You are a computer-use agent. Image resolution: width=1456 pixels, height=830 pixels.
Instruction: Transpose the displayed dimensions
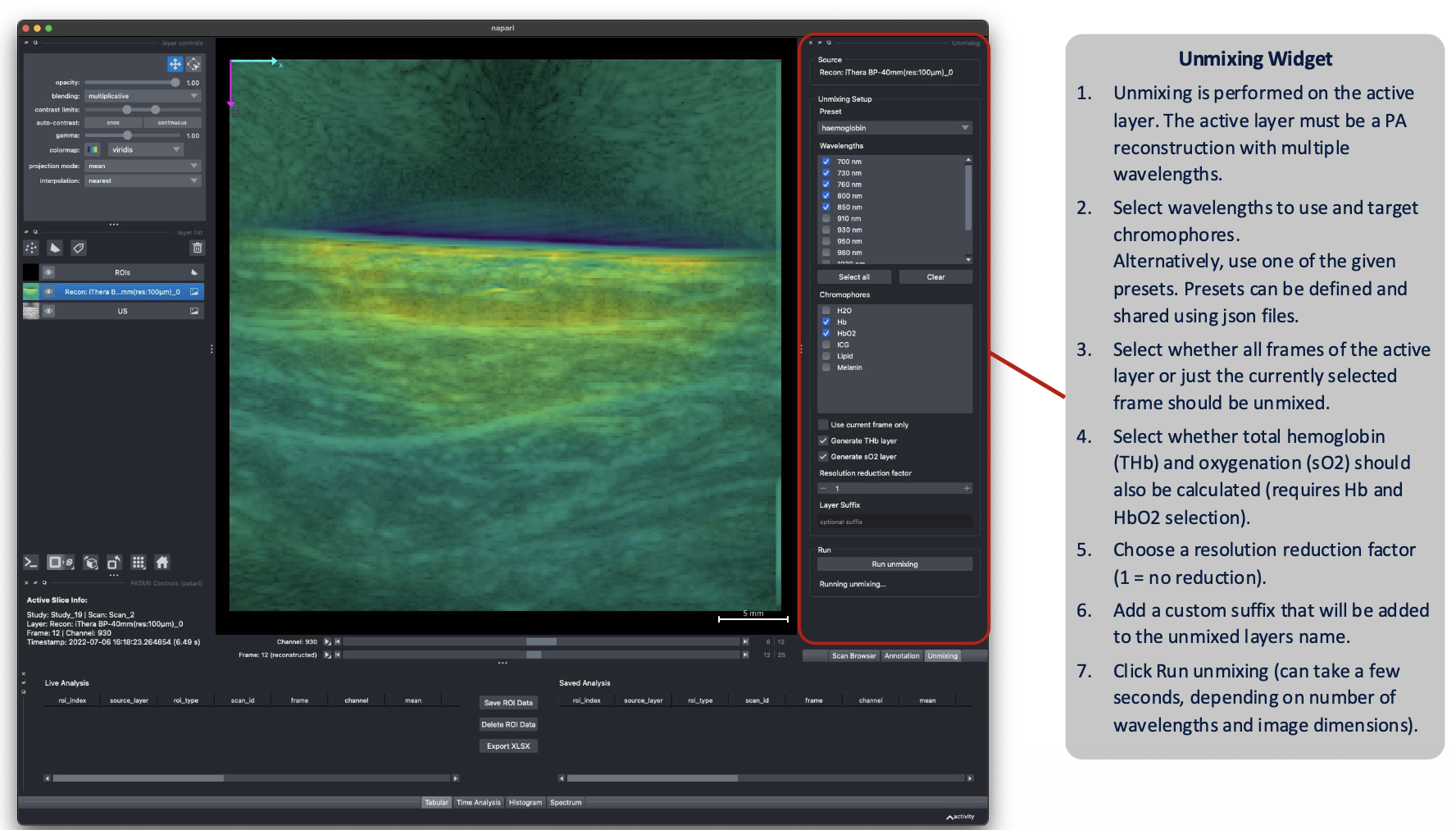coord(114,563)
